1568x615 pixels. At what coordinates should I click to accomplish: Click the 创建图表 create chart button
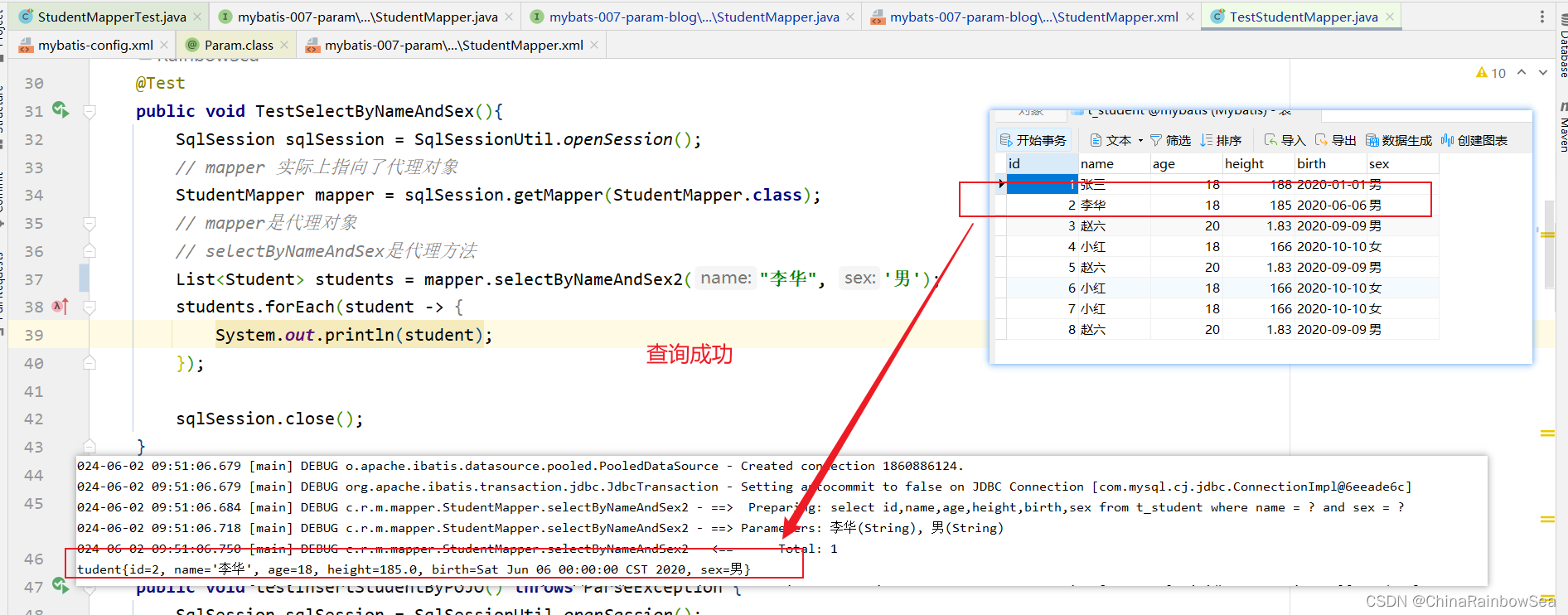[1474, 140]
